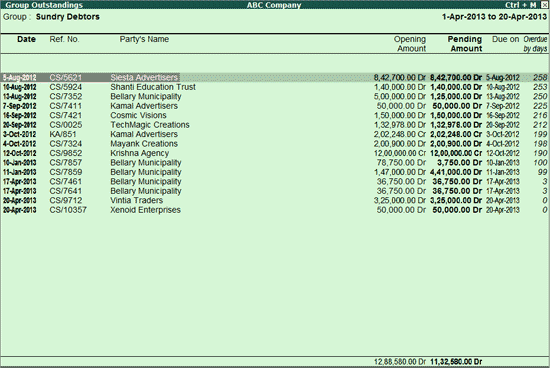Select the Cosmic Visions party
Image resolution: width=550 pixels, height=368 pixels.
pos(139,115)
